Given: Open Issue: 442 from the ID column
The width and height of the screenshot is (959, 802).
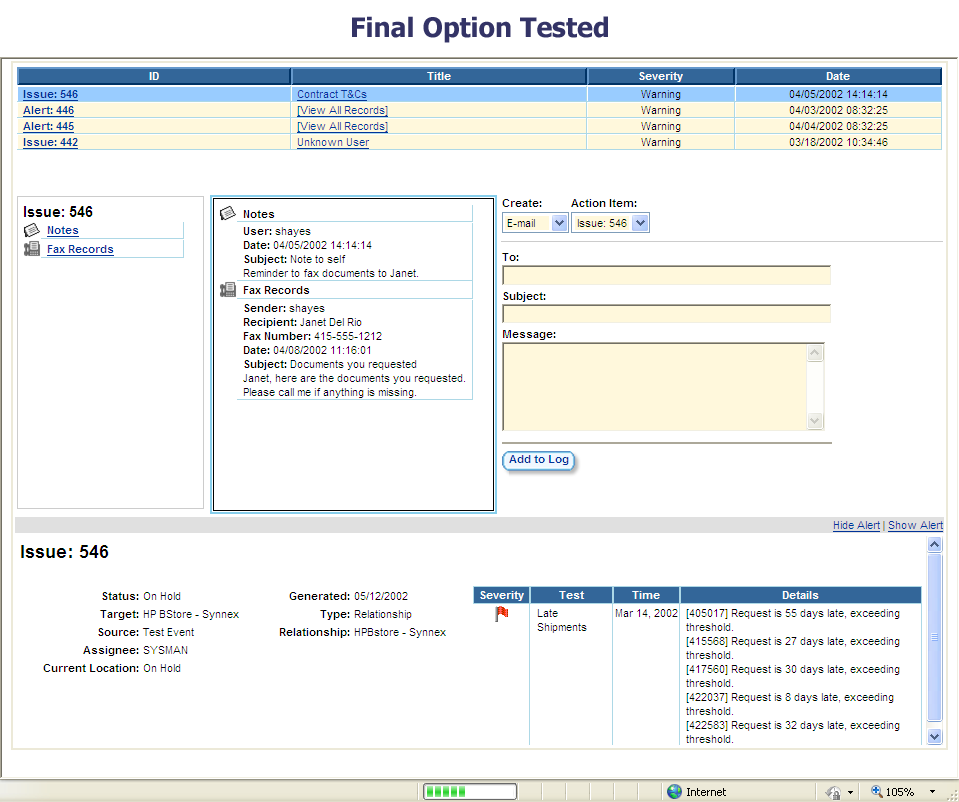Looking at the screenshot, I should point(50,142).
